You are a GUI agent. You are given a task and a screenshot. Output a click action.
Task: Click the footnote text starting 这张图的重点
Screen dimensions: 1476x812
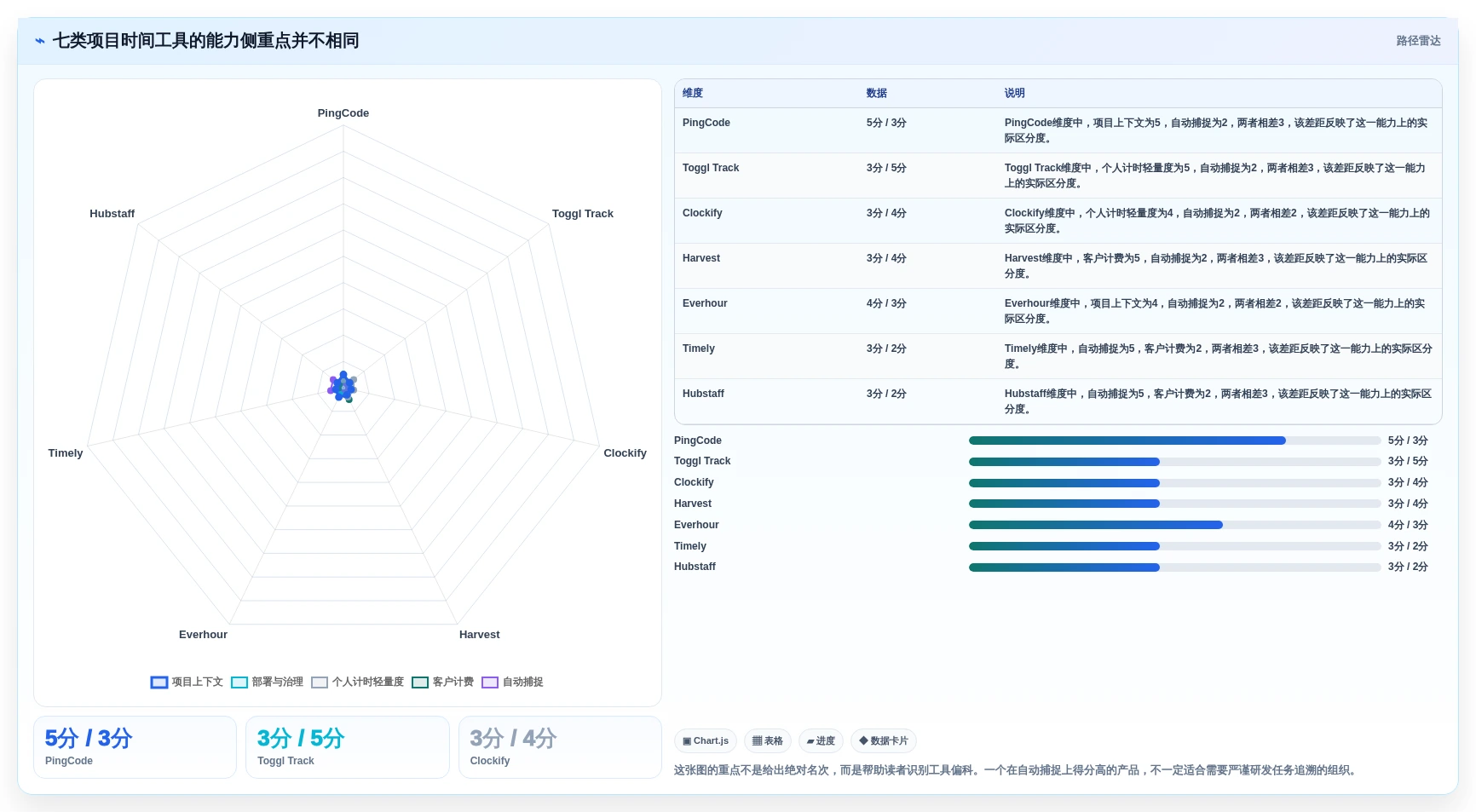(x=1015, y=770)
